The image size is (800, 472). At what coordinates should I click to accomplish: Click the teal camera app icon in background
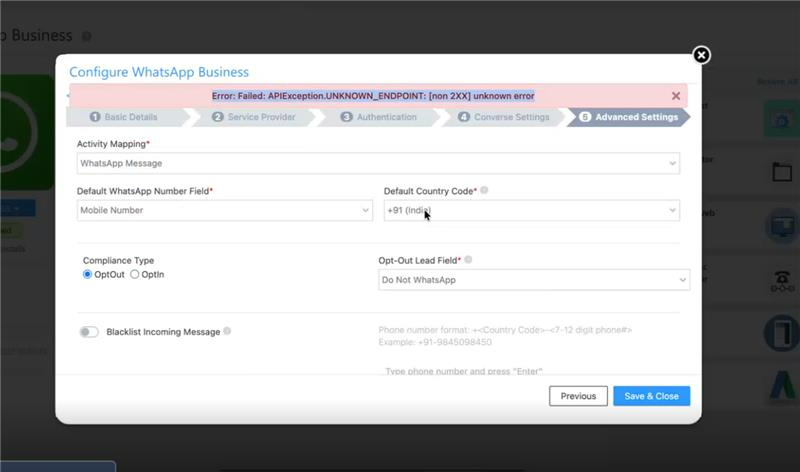click(x=781, y=119)
